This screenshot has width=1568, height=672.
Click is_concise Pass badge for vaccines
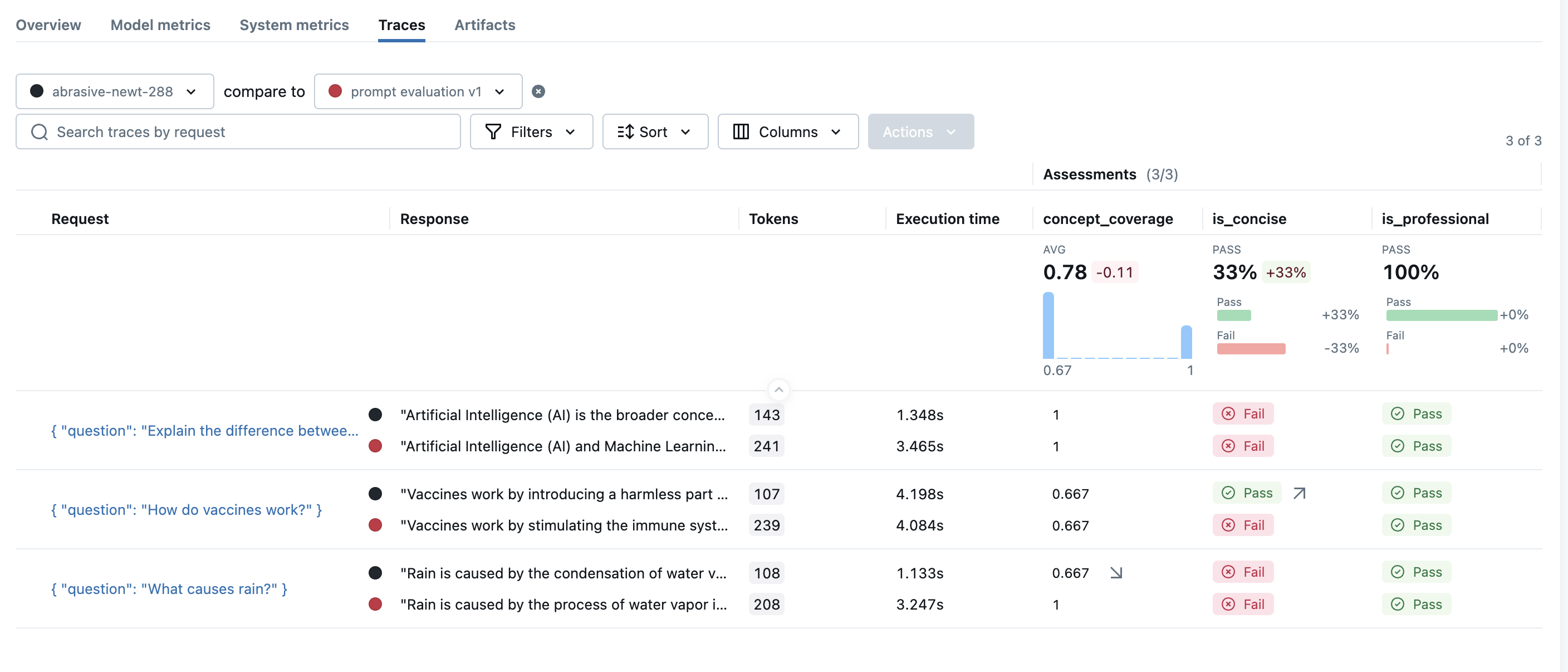click(1247, 493)
